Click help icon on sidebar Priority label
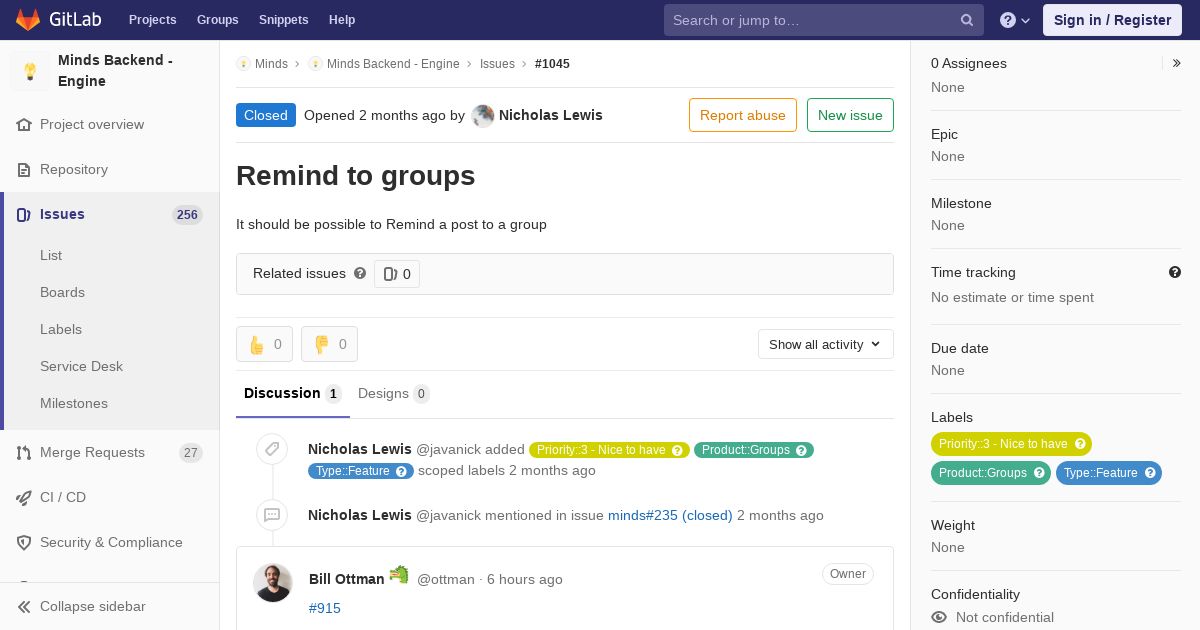 [1080, 444]
